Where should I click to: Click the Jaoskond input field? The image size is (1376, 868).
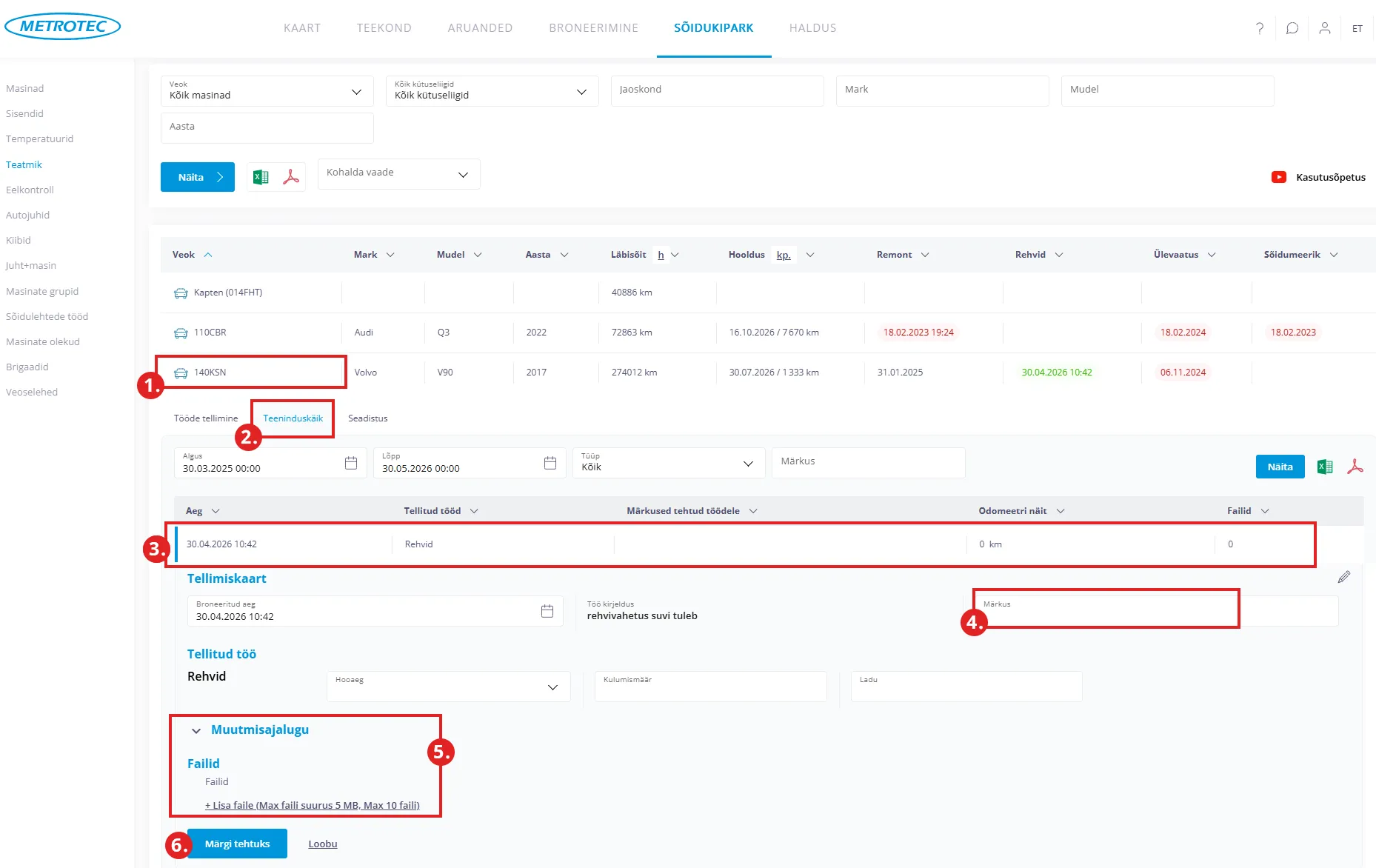tap(717, 91)
